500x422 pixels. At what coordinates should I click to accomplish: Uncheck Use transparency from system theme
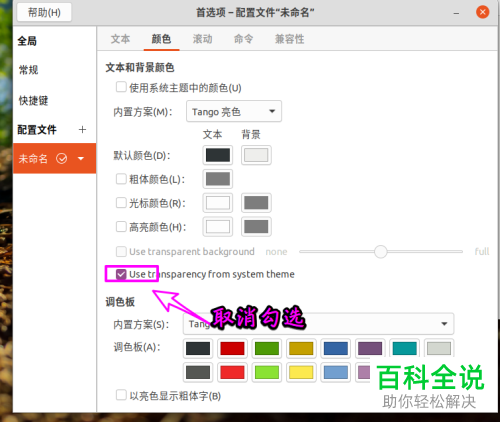coord(121,274)
